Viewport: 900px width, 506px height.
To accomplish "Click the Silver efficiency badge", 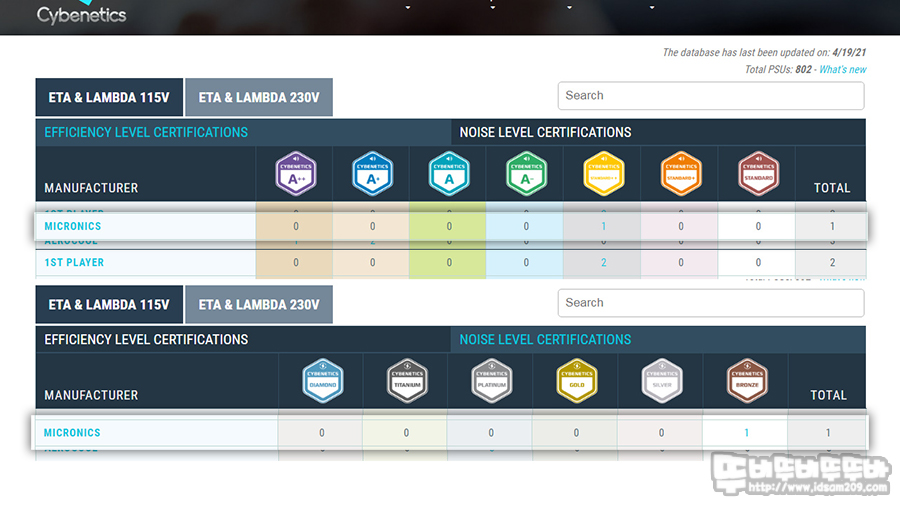I will (662, 380).
